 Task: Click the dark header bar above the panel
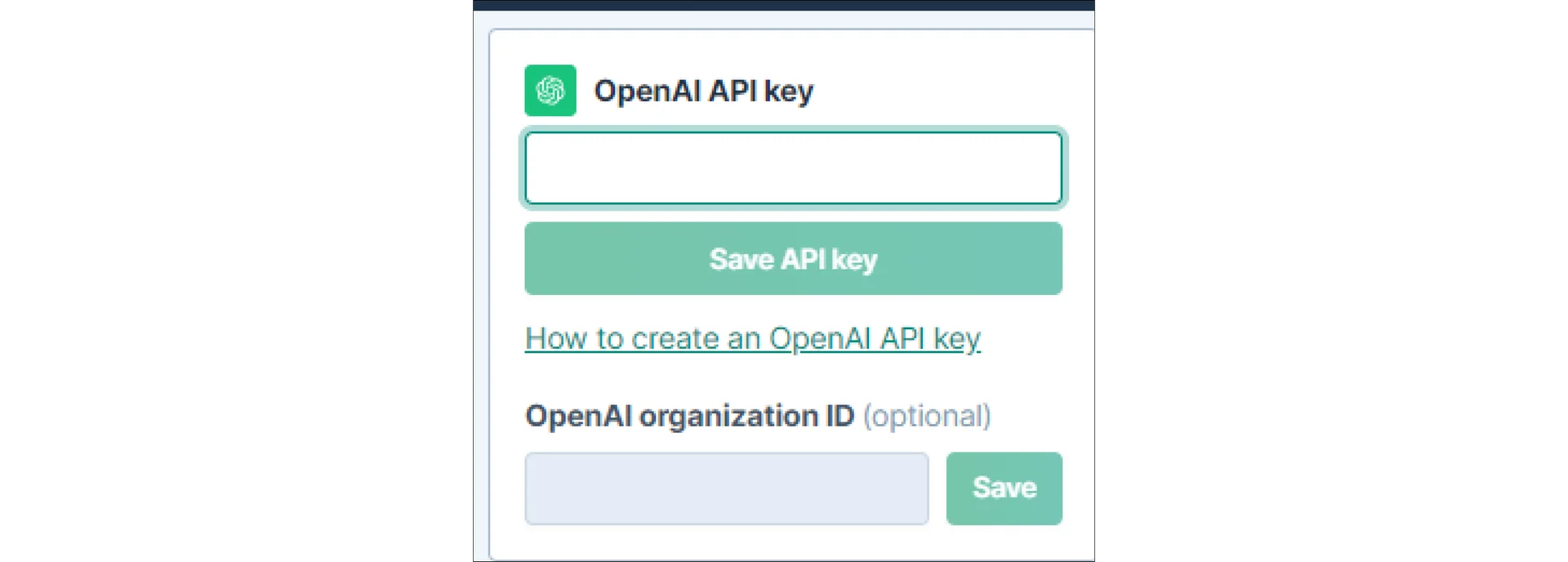pos(784,5)
